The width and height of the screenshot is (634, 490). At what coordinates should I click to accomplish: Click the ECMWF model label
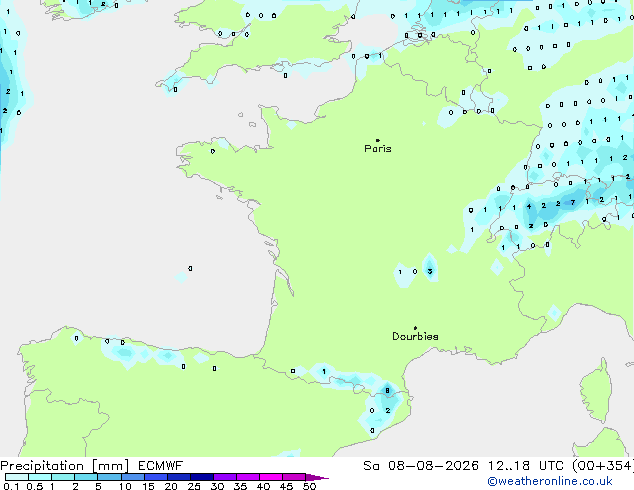[x=161, y=466]
